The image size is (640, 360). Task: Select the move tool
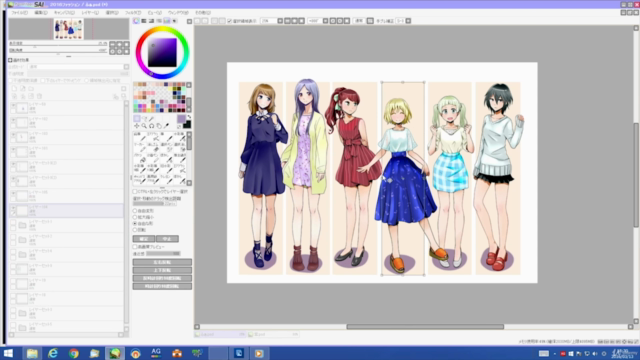coord(137,126)
